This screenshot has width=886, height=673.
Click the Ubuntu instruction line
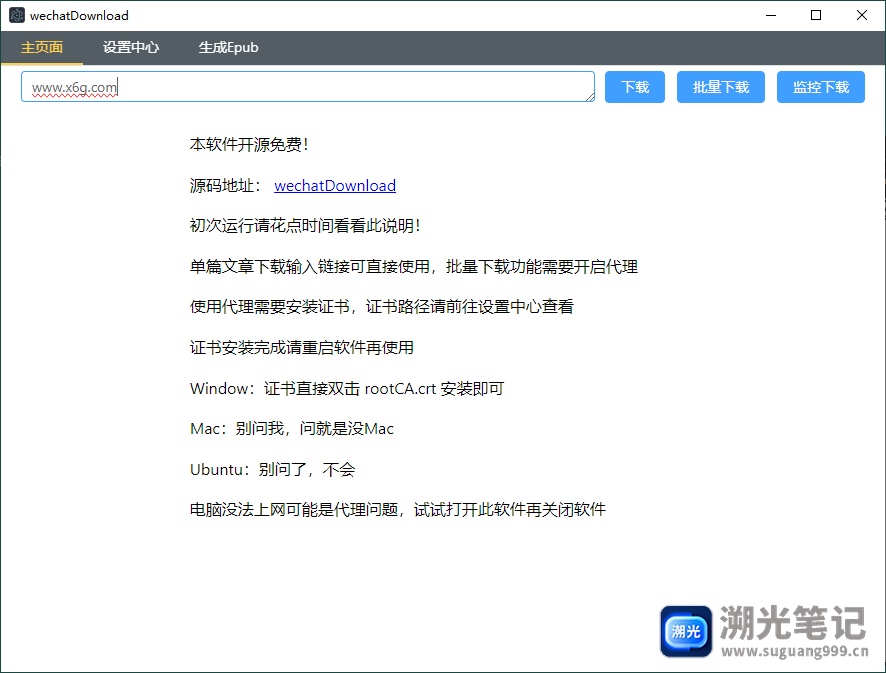tap(272, 469)
